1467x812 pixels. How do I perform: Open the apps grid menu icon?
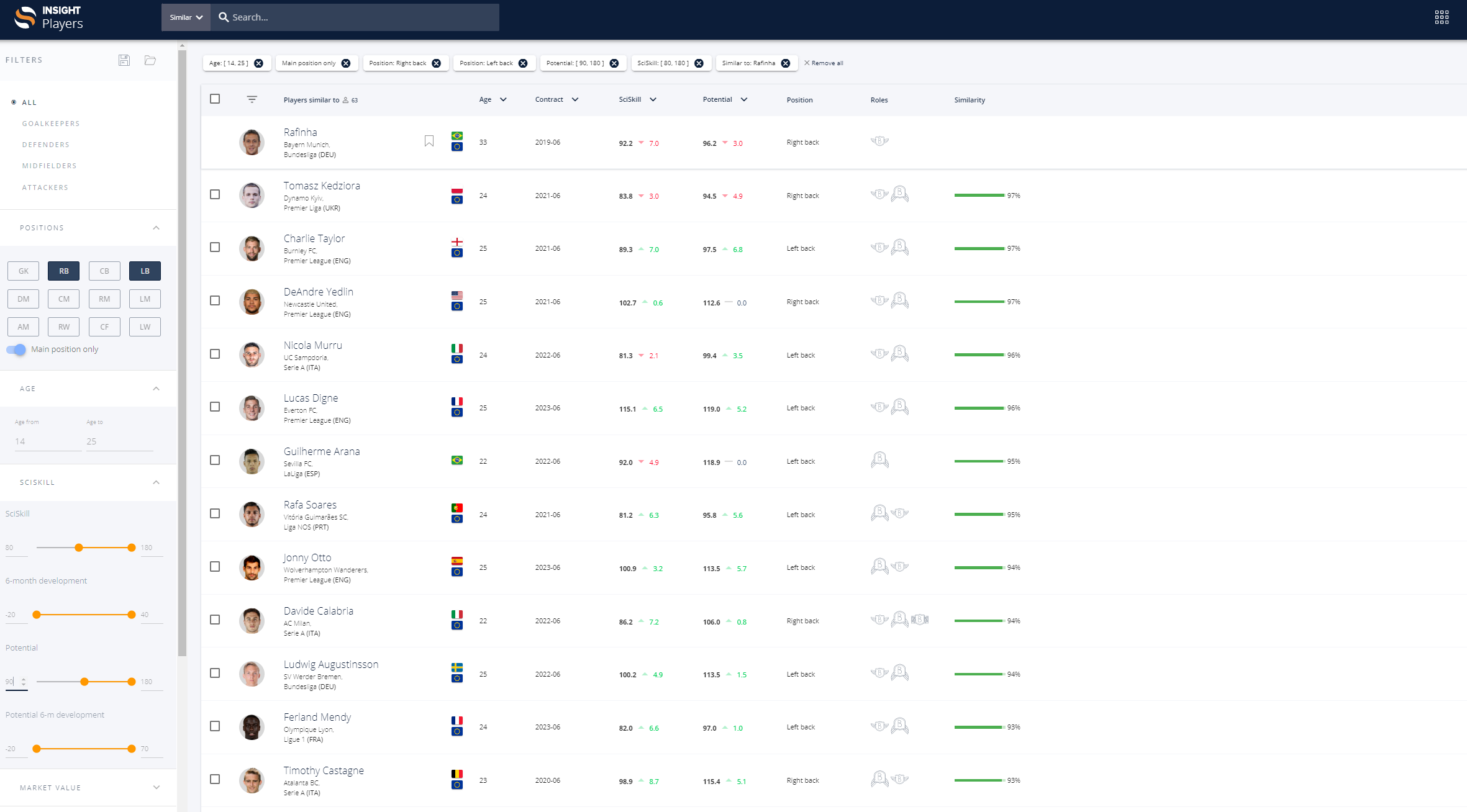(1442, 17)
